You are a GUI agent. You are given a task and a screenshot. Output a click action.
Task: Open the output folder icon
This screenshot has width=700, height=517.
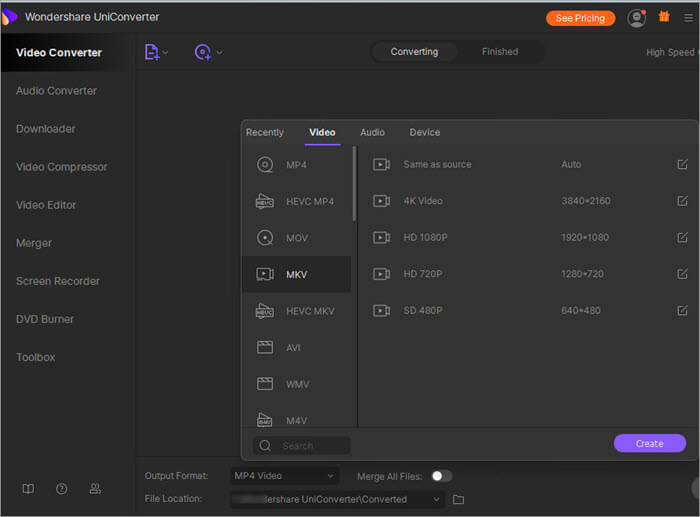[459, 499]
